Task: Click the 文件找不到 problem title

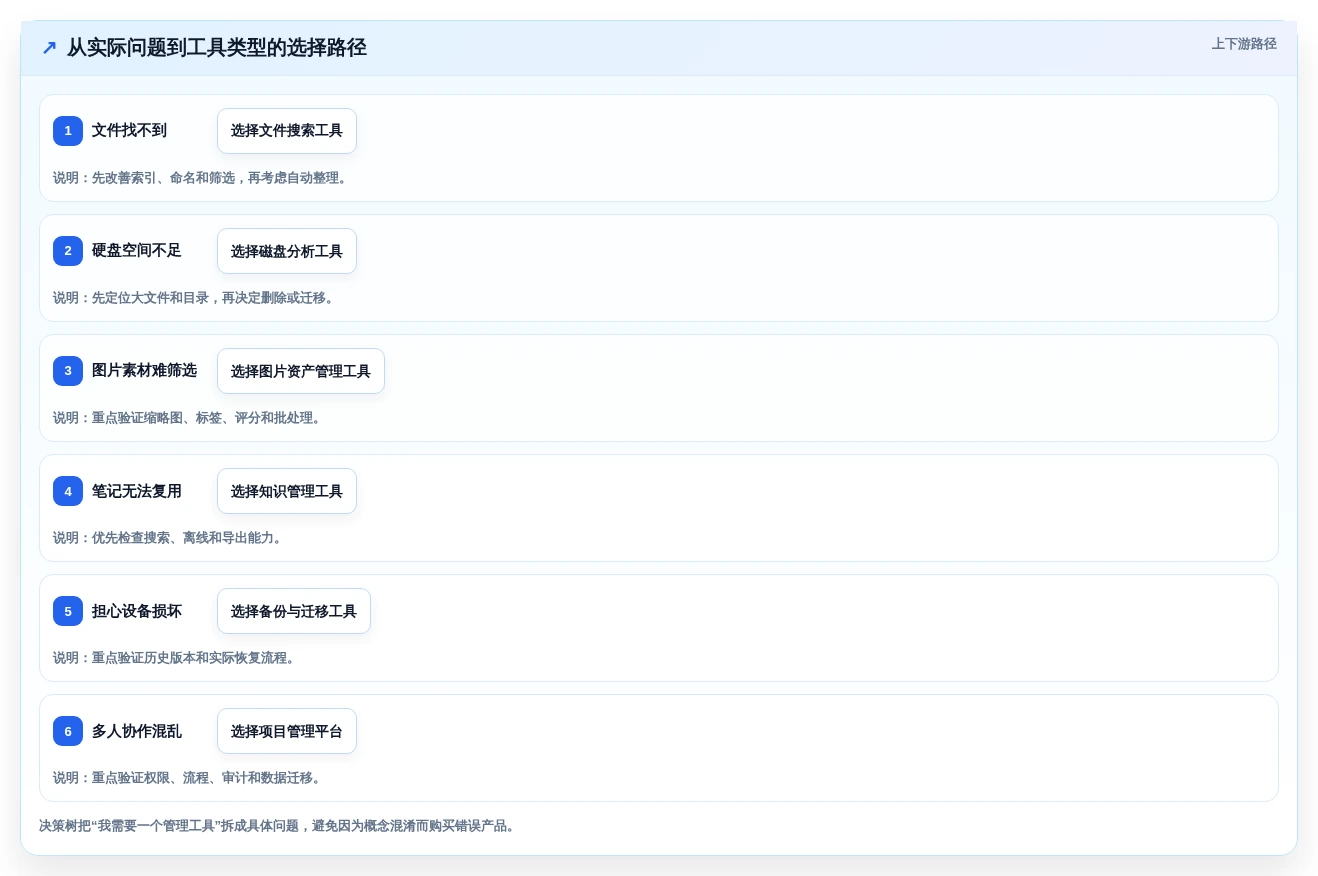Action: pyautogui.click(x=129, y=131)
